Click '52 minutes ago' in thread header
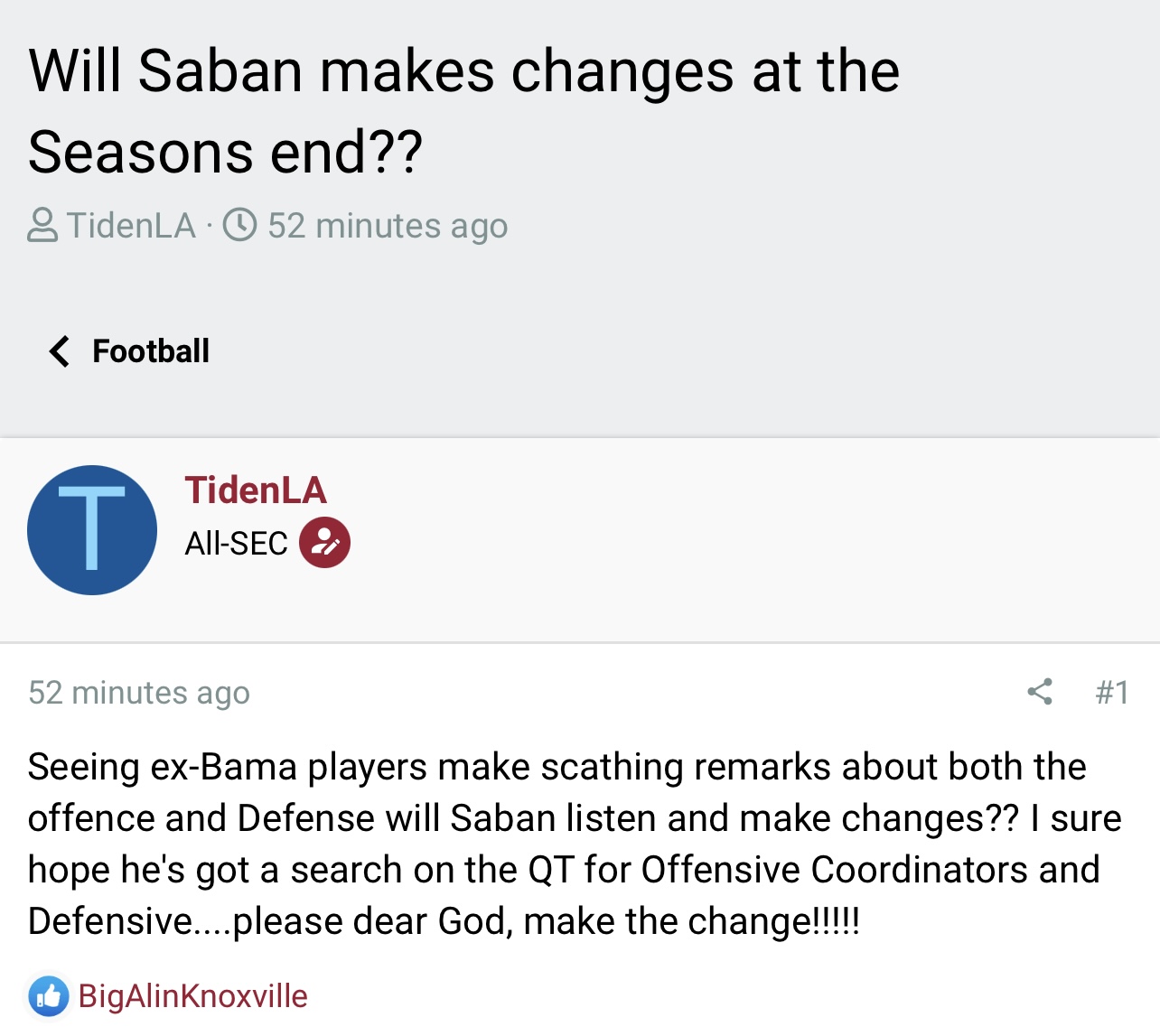The width and height of the screenshot is (1160, 1036). 388,225
